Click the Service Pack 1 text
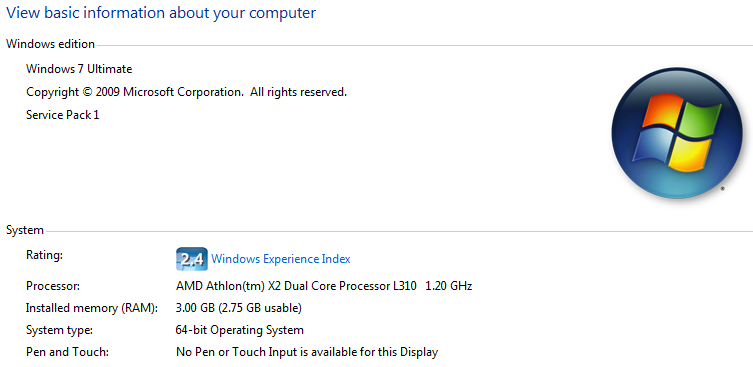753x367 pixels. click(62, 115)
